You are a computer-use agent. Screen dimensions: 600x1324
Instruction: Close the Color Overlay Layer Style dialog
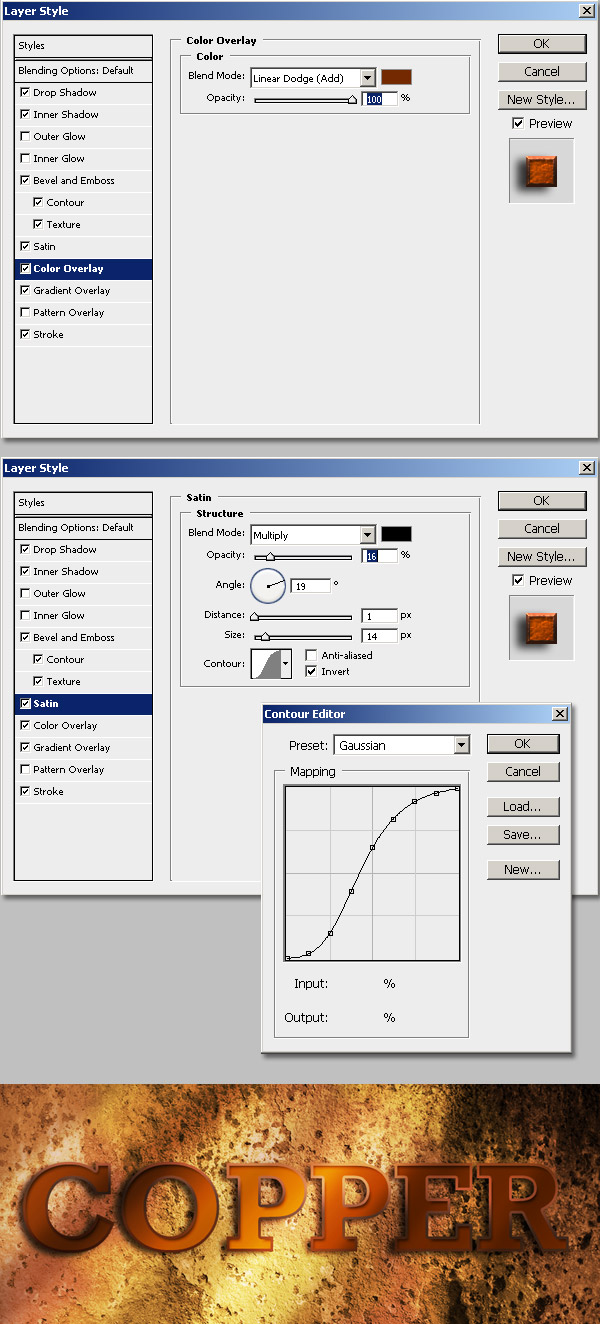coord(585,11)
